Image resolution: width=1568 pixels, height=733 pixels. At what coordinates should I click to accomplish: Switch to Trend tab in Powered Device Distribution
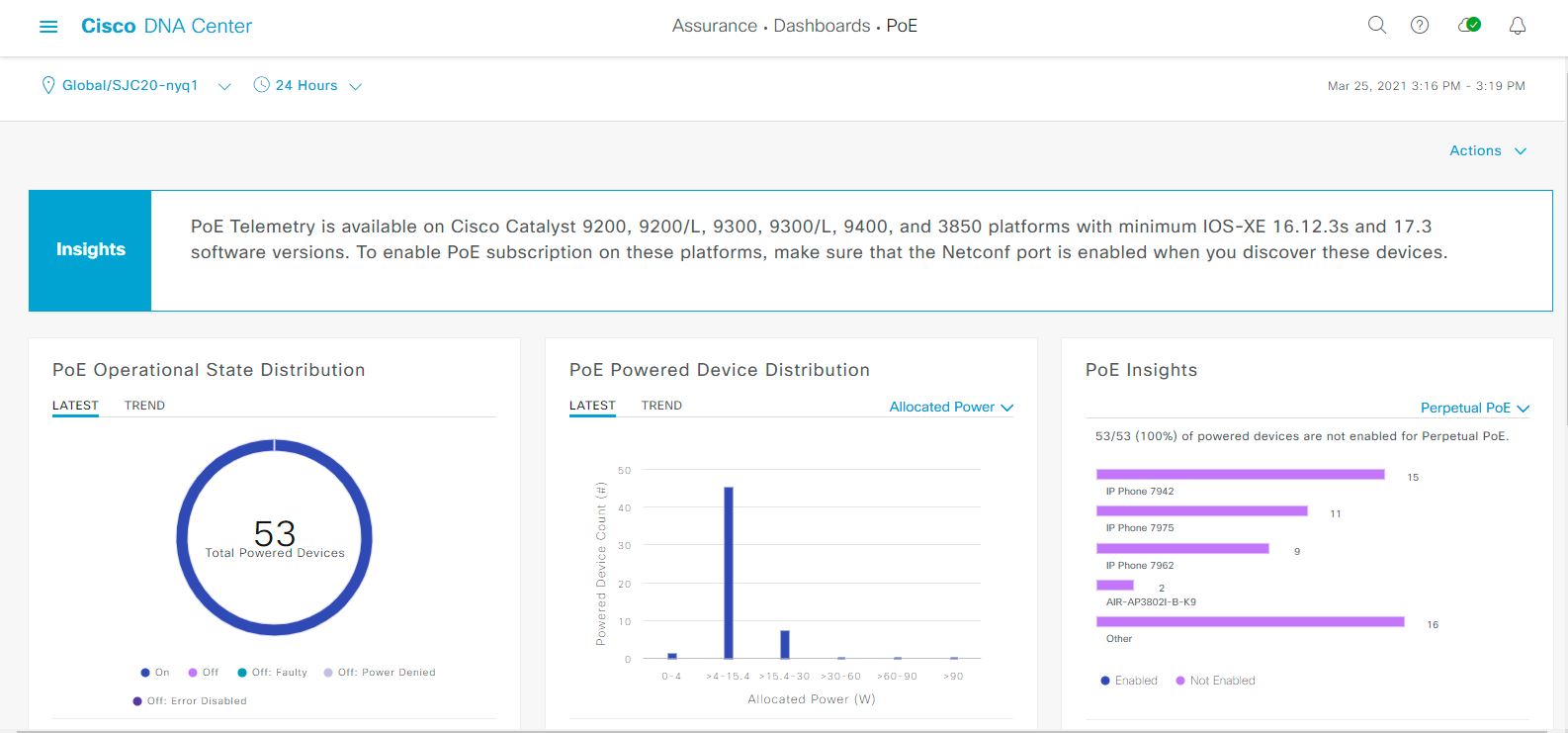tap(661, 406)
